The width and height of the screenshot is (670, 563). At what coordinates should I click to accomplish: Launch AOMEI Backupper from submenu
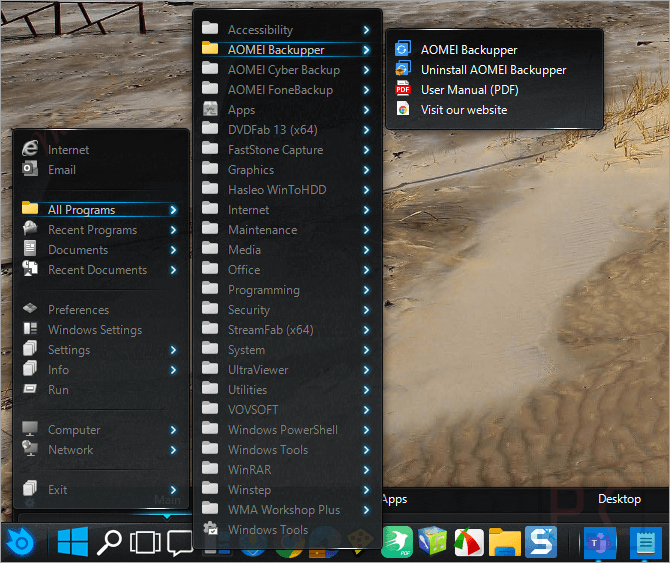click(x=469, y=50)
